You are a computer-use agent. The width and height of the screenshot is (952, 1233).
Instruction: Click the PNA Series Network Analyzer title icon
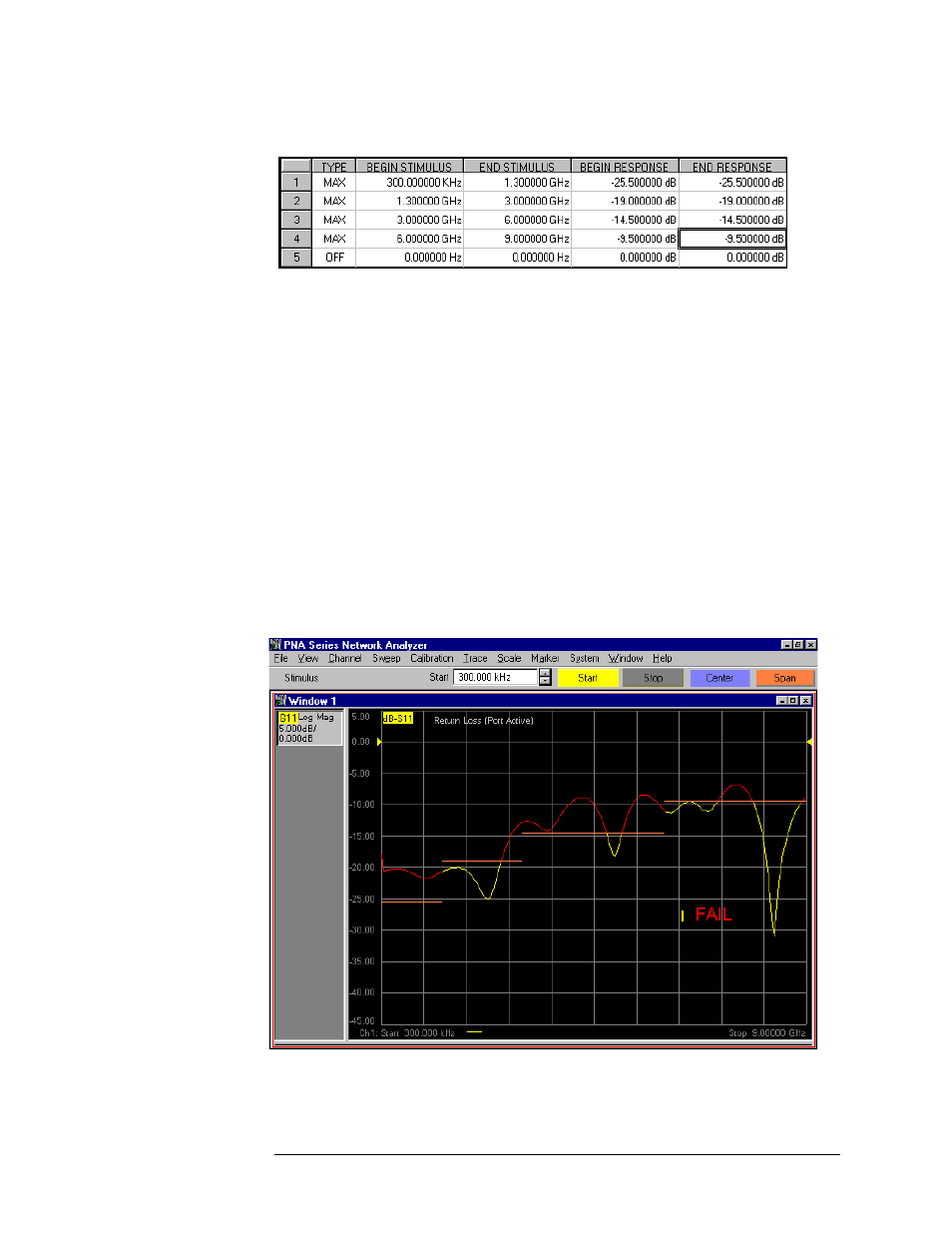(x=276, y=645)
